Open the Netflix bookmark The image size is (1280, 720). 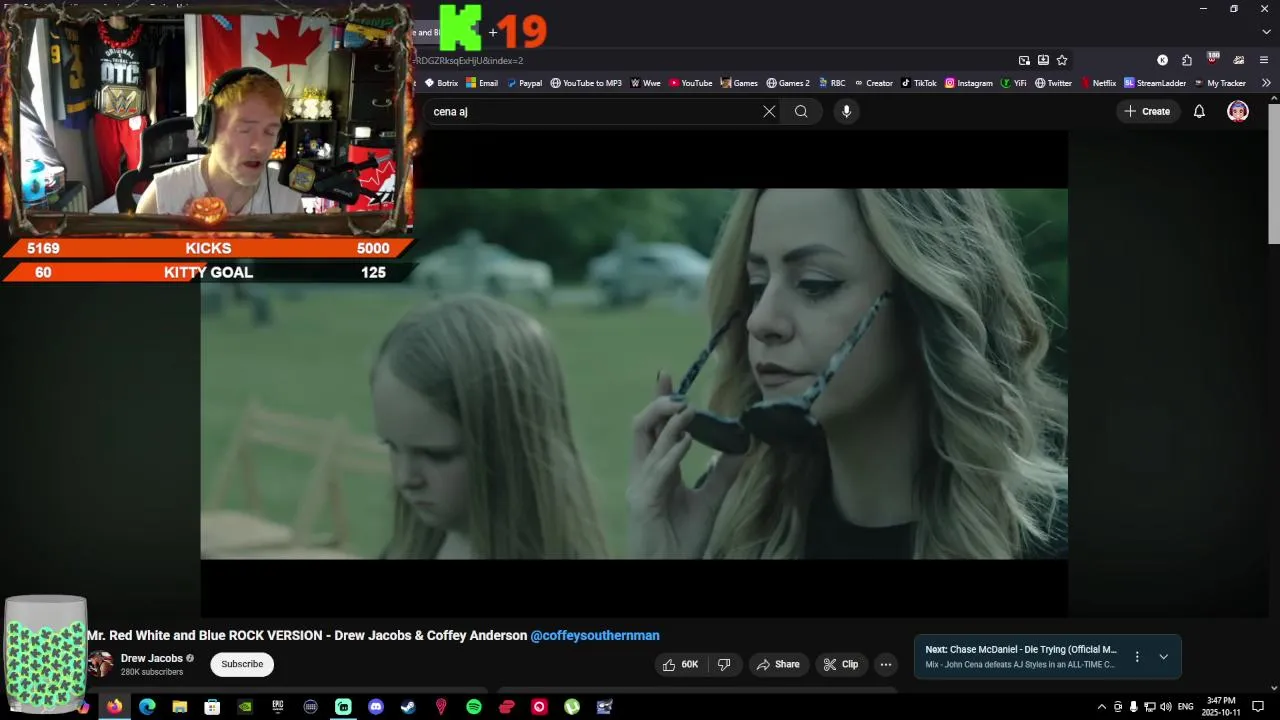click(1098, 83)
